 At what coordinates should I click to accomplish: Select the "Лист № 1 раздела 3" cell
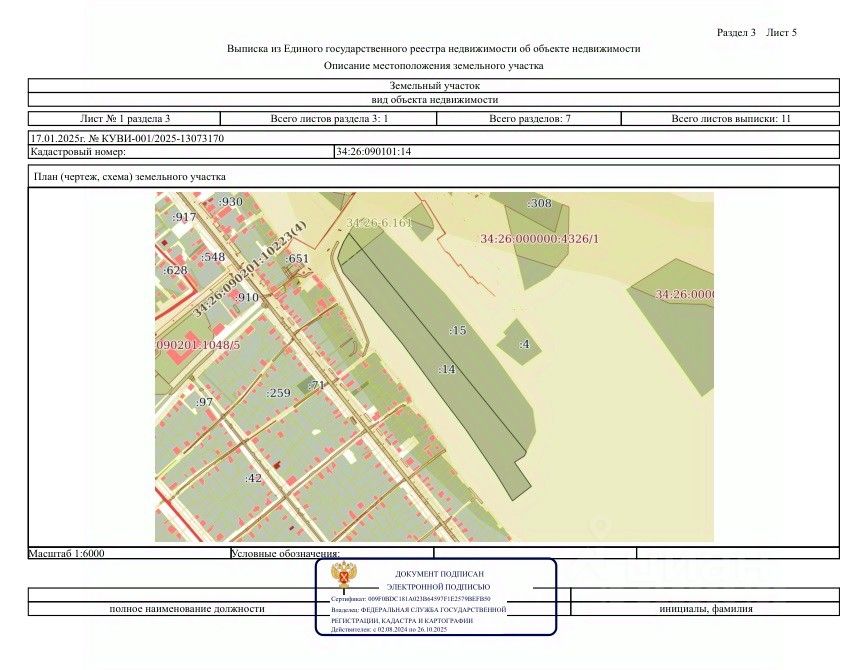pos(125,118)
